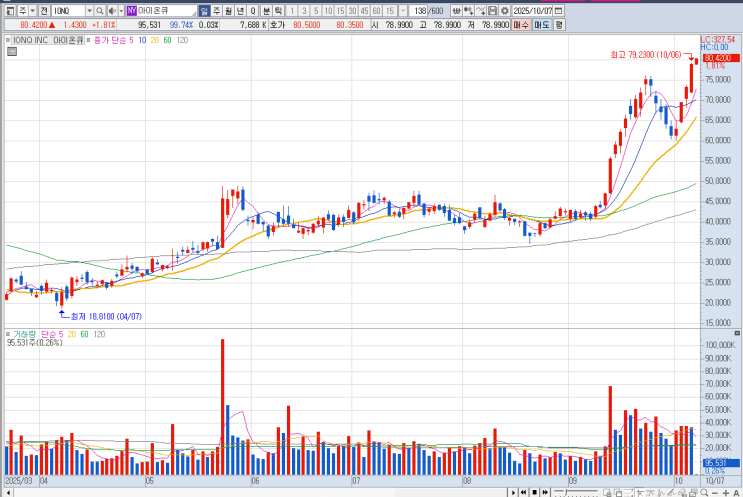Click the speaker sound icon
Screen dimensions: 743x497
click(112, 10)
